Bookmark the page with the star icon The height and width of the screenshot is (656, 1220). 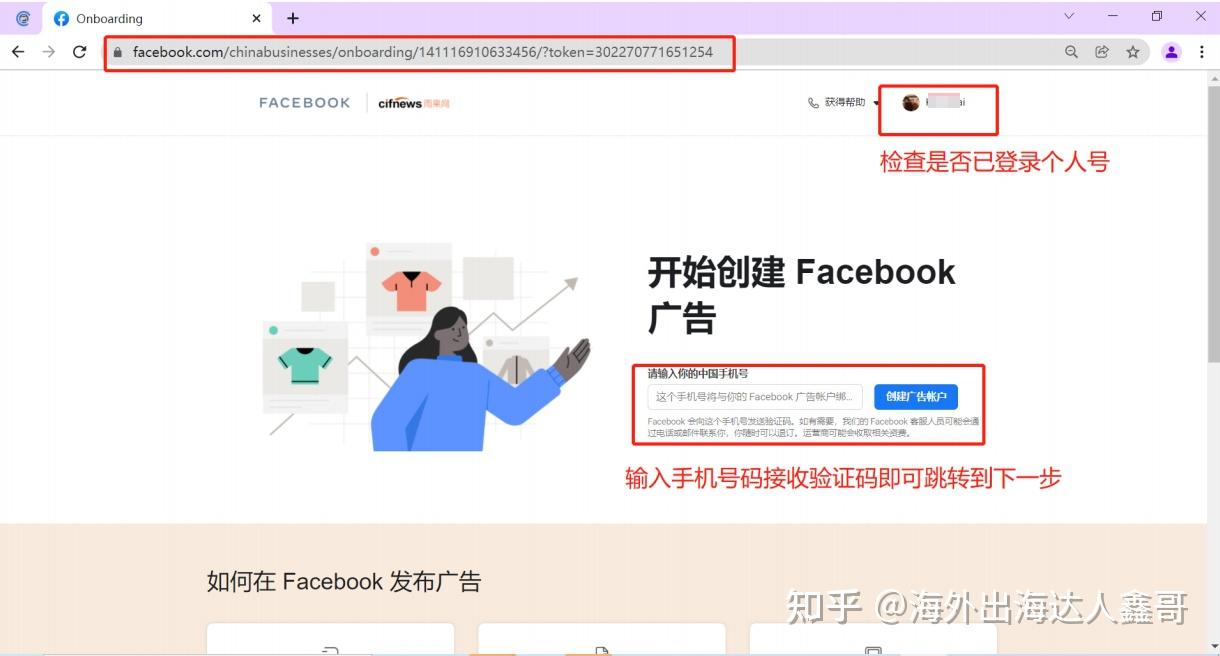point(1135,52)
